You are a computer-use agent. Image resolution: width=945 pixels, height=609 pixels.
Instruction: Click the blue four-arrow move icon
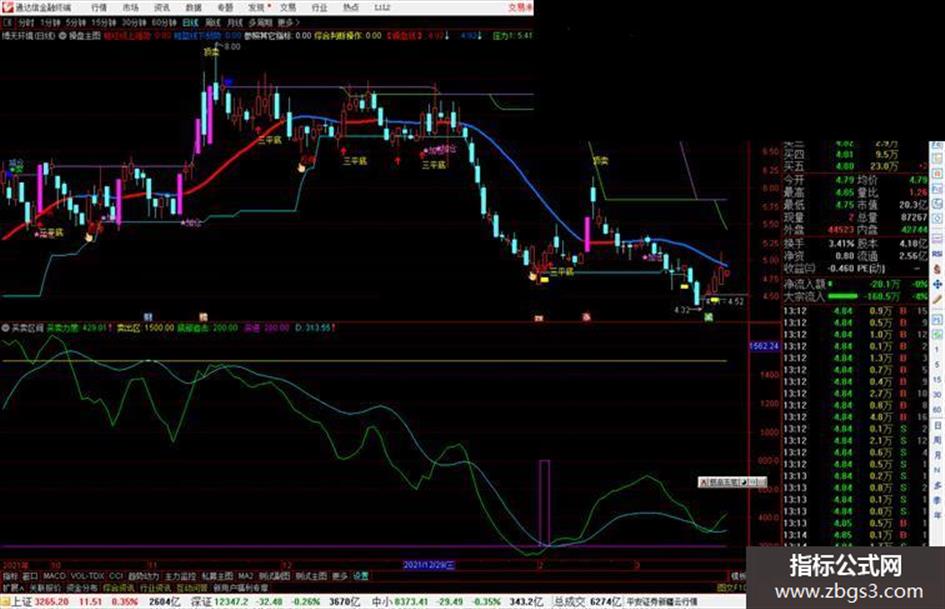click(x=937, y=285)
